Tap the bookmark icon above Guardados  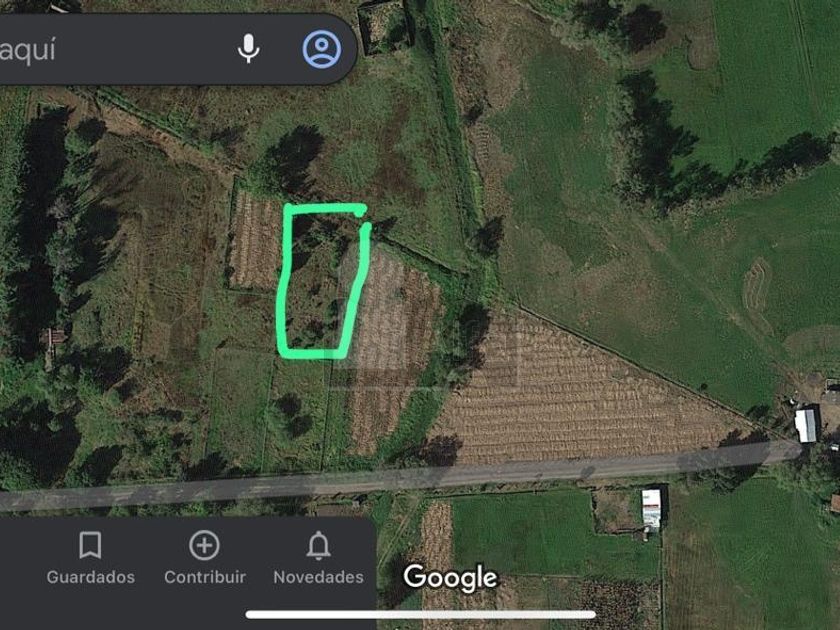[90, 545]
